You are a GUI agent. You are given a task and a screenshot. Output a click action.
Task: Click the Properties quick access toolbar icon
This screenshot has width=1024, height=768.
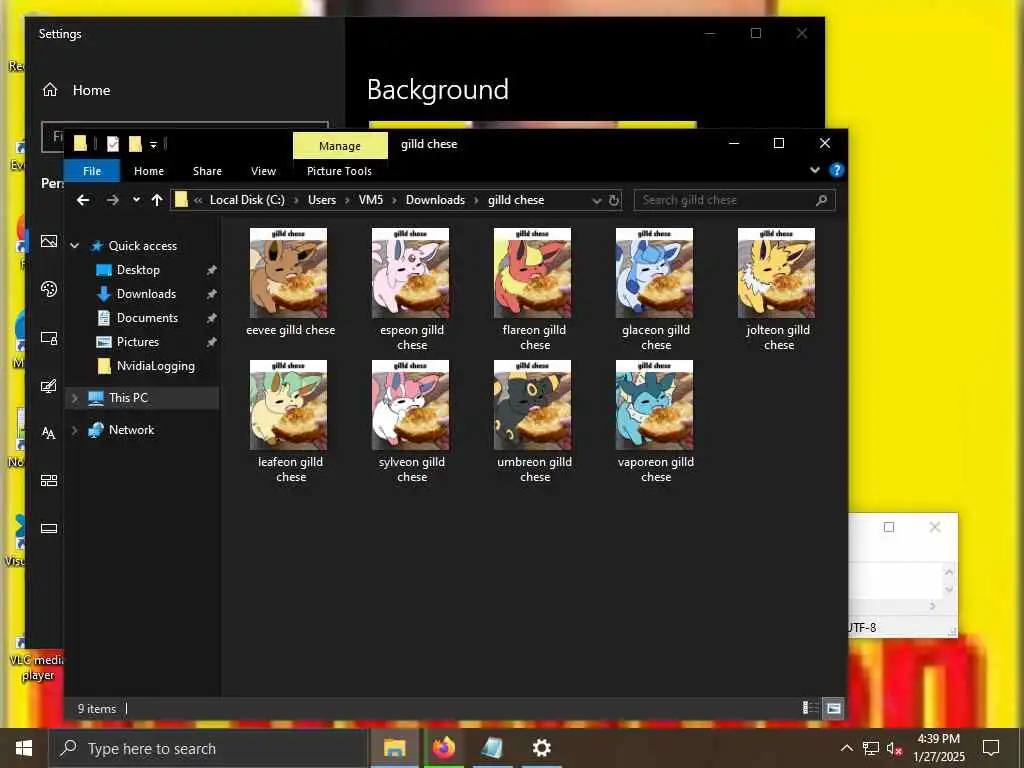[113, 144]
